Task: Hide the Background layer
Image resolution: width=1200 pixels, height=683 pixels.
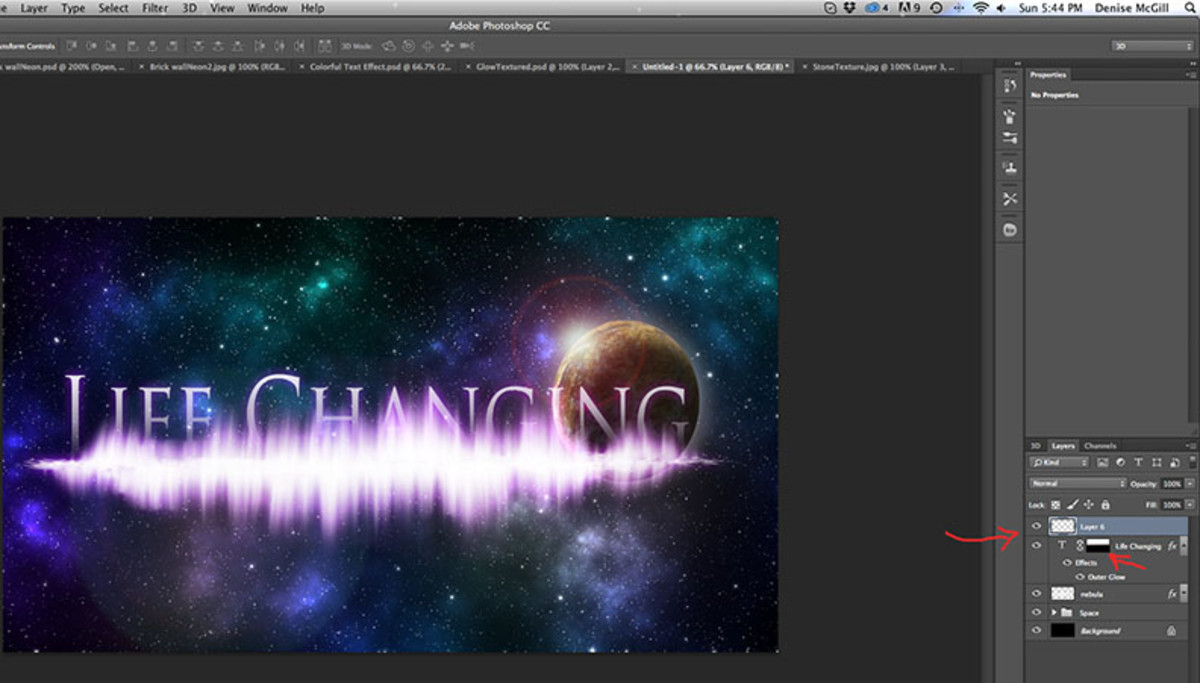Action: coord(1035,630)
